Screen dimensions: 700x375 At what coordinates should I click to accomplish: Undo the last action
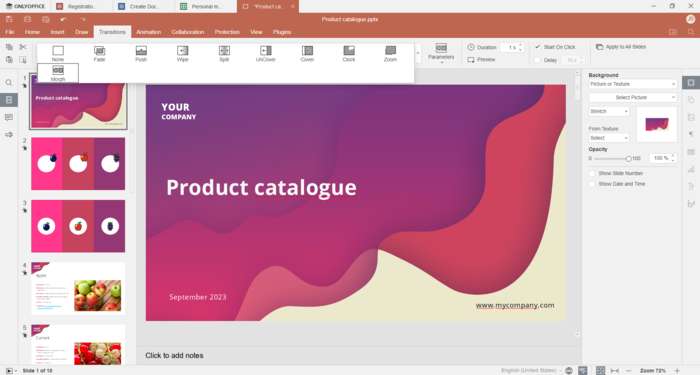pos(64,19)
